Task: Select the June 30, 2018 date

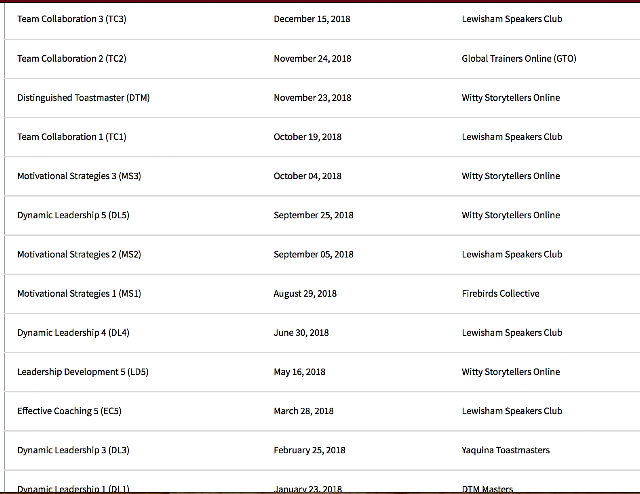Action: coord(301,333)
